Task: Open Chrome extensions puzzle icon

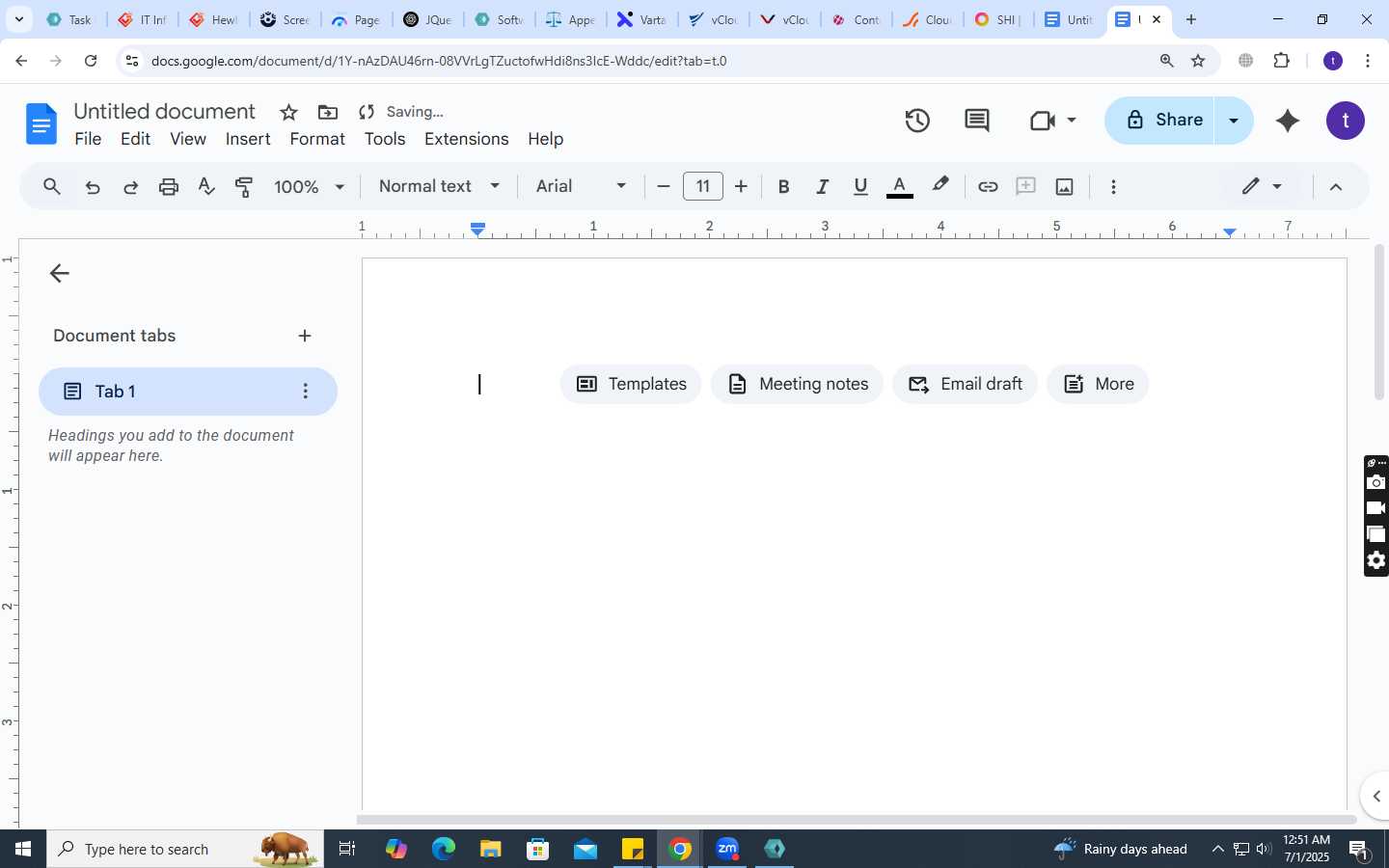Action: (x=1281, y=61)
